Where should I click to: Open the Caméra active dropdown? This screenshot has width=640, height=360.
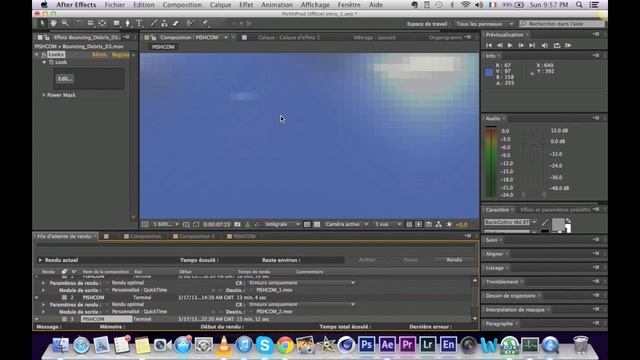pyautogui.click(x=346, y=224)
